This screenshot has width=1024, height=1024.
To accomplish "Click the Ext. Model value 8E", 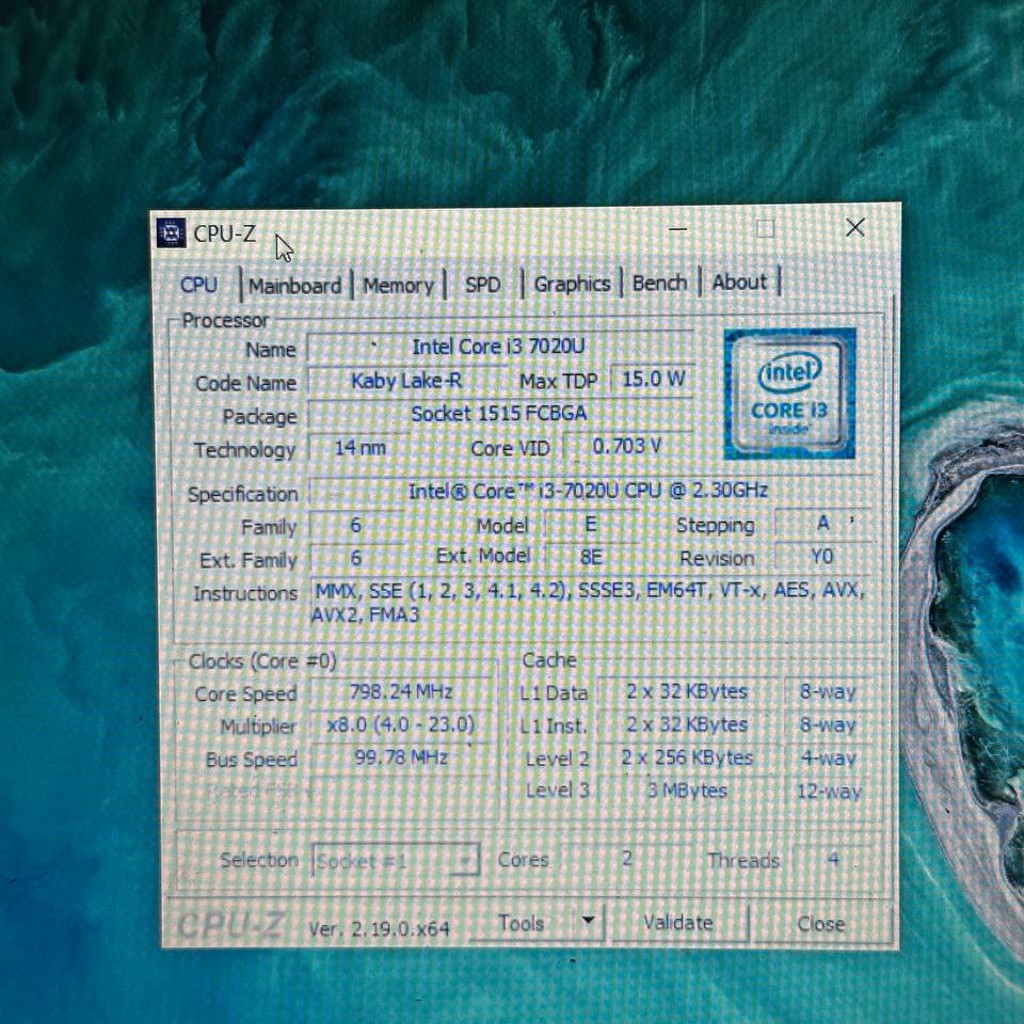I will click(591, 557).
